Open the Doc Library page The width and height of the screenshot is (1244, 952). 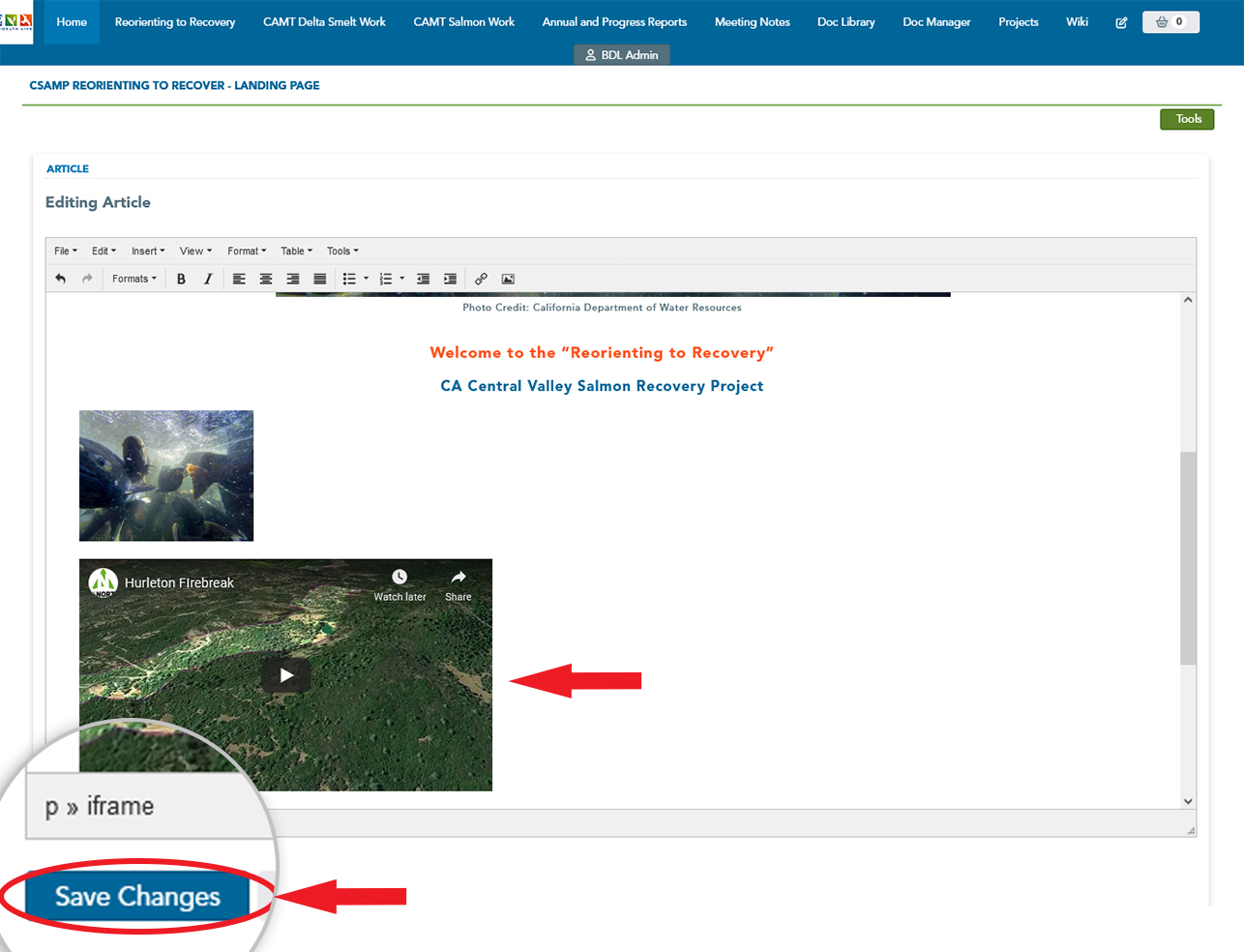(846, 22)
